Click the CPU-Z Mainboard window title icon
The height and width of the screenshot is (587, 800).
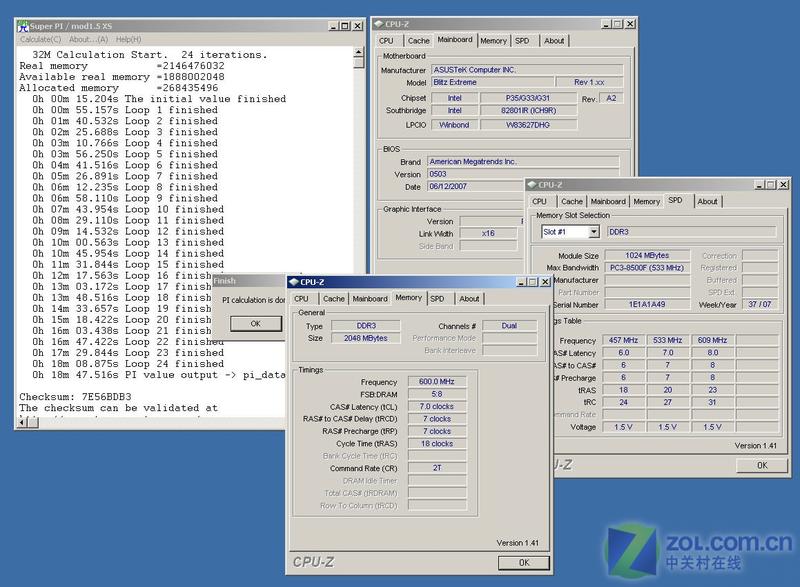point(378,24)
